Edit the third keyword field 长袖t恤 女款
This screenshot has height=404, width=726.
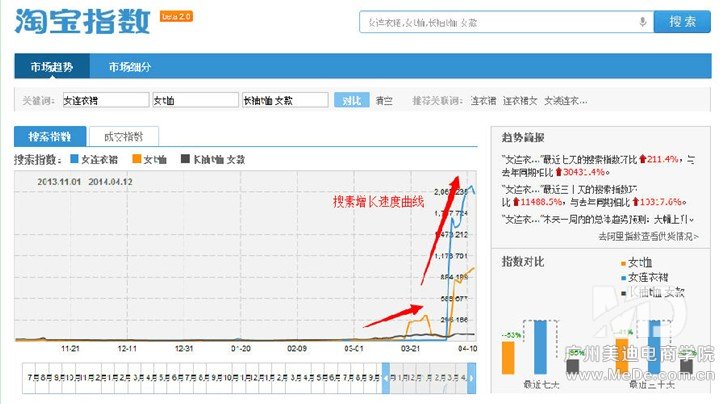tap(285, 100)
